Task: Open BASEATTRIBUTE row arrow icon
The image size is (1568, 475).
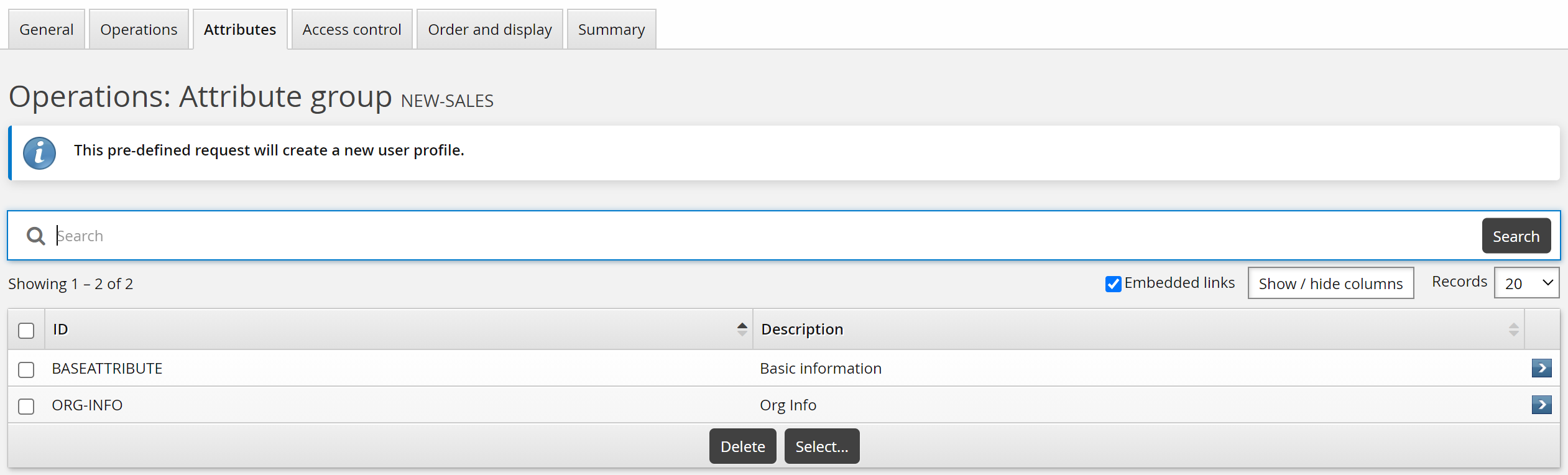Action: pyautogui.click(x=1541, y=368)
